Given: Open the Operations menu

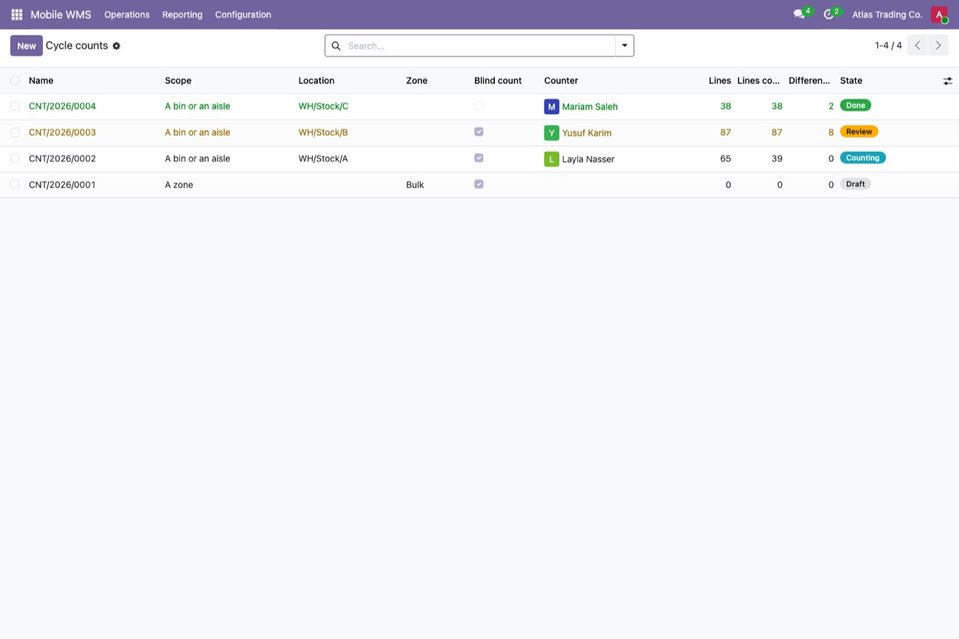Looking at the screenshot, I should [127, 14].
